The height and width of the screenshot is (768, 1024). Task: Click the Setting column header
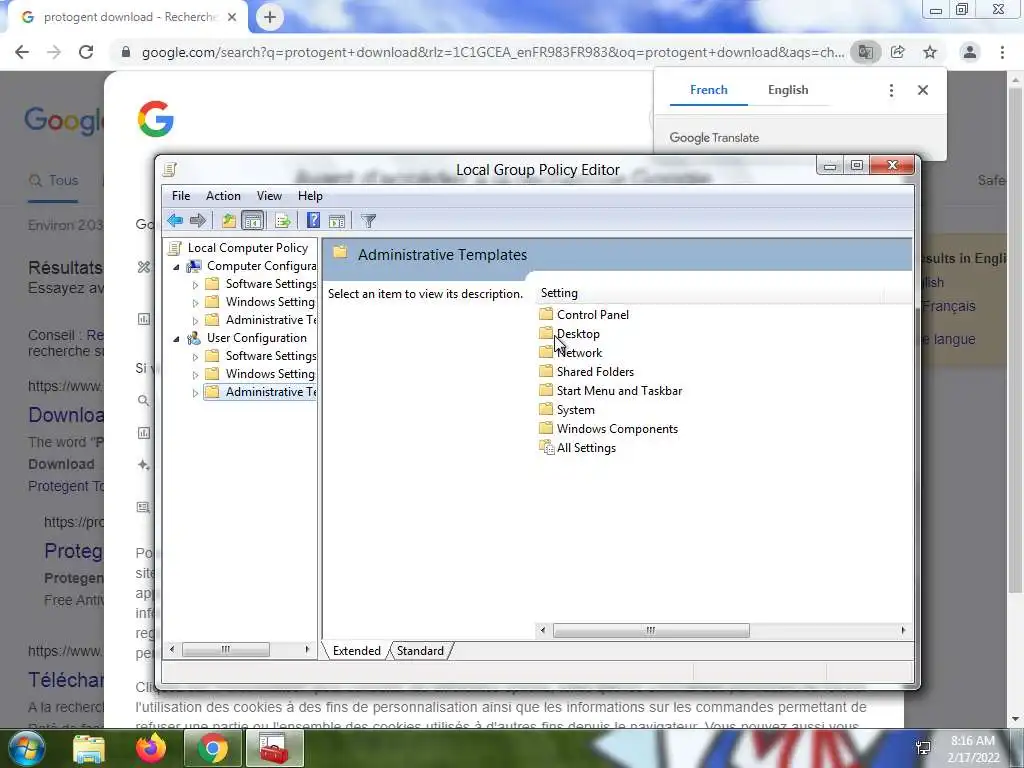[710, 293]
